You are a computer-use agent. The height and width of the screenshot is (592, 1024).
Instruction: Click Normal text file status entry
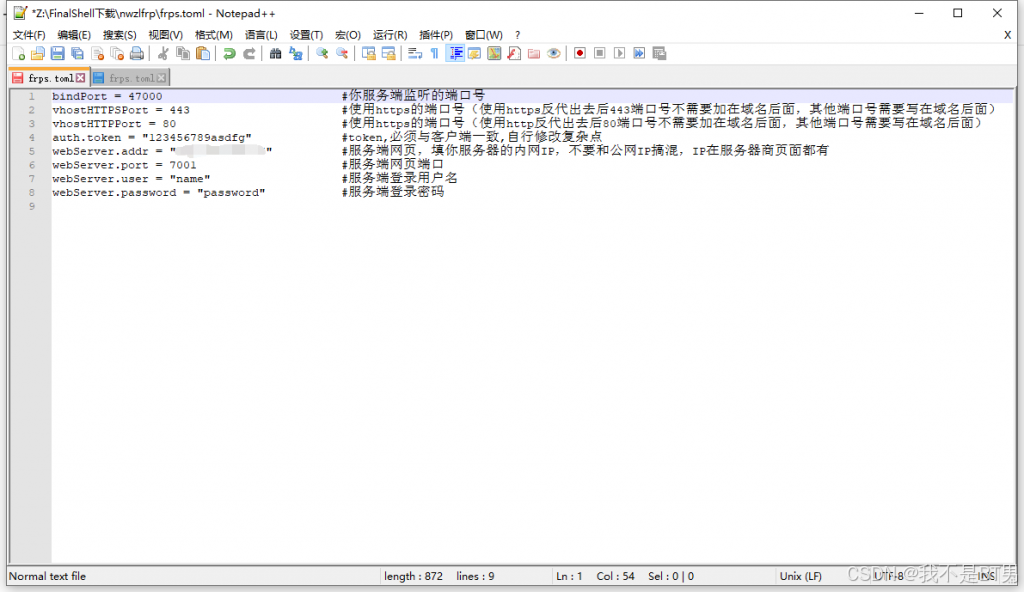(x=47, y=576)
